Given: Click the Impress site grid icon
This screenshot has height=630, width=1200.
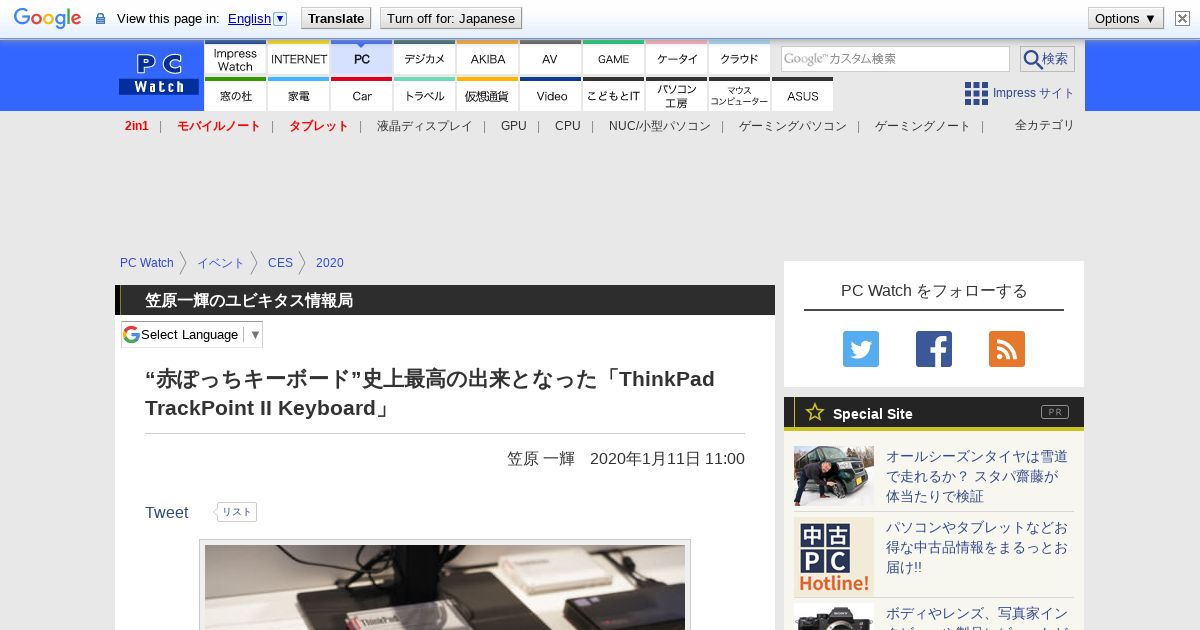Looking at the screenshot, I should (976, 93).
